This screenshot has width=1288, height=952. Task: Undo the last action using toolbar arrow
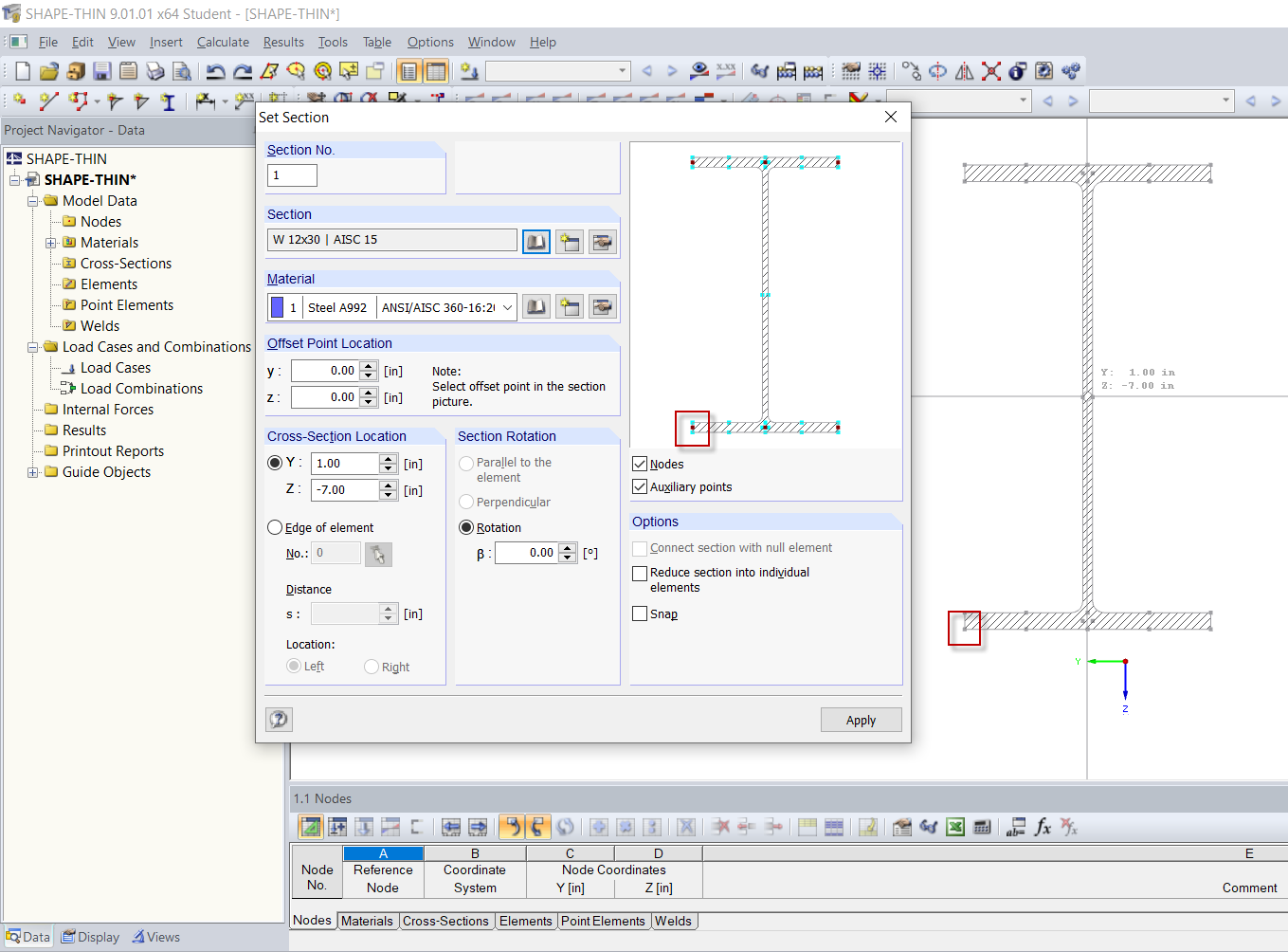[216, 71]
